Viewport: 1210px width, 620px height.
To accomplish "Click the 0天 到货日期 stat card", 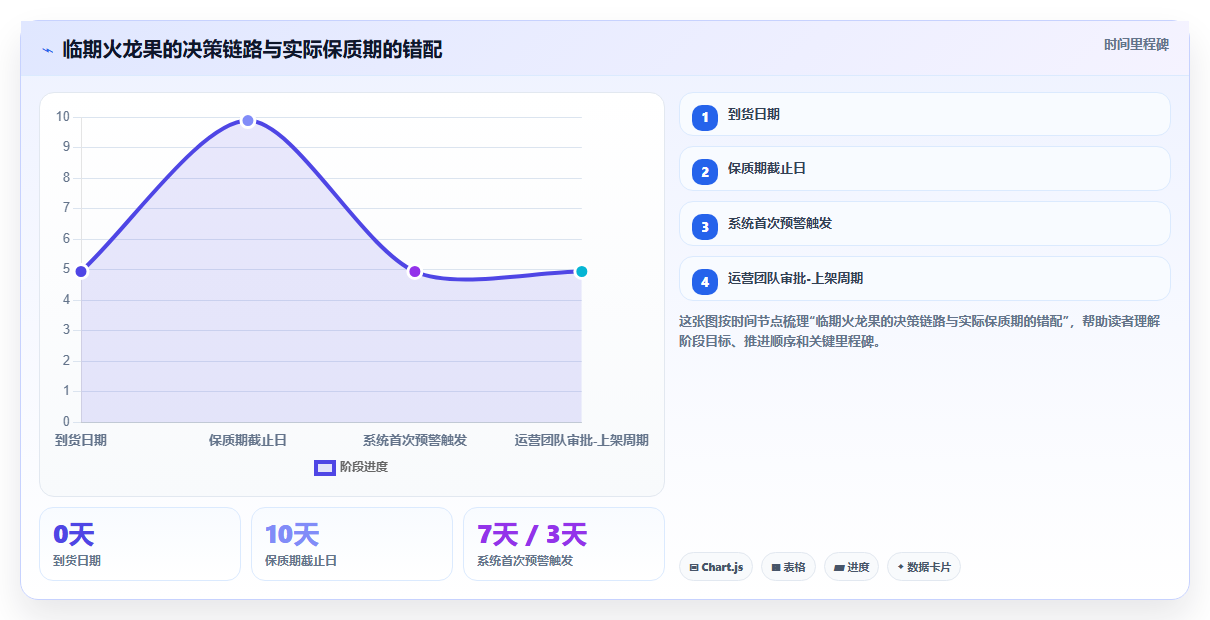I will point(140,544).
